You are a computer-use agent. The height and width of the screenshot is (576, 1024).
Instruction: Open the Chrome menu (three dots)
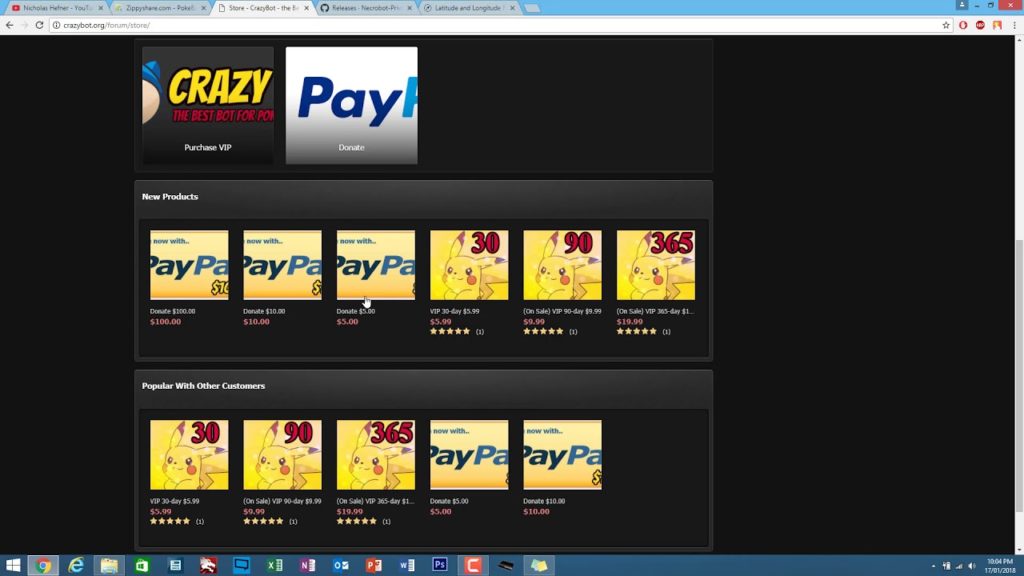(1014, 25)
